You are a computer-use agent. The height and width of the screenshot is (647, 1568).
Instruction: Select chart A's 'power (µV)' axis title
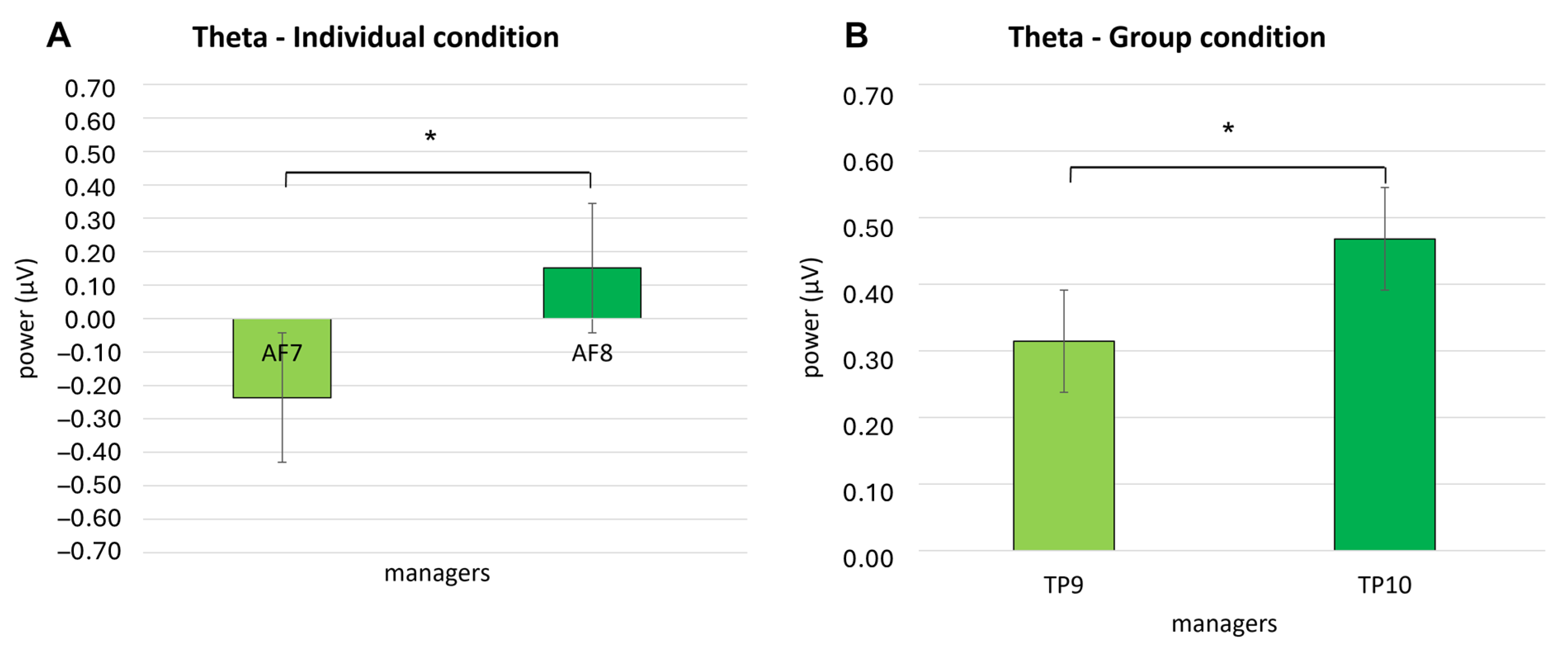tap(27, 318)
